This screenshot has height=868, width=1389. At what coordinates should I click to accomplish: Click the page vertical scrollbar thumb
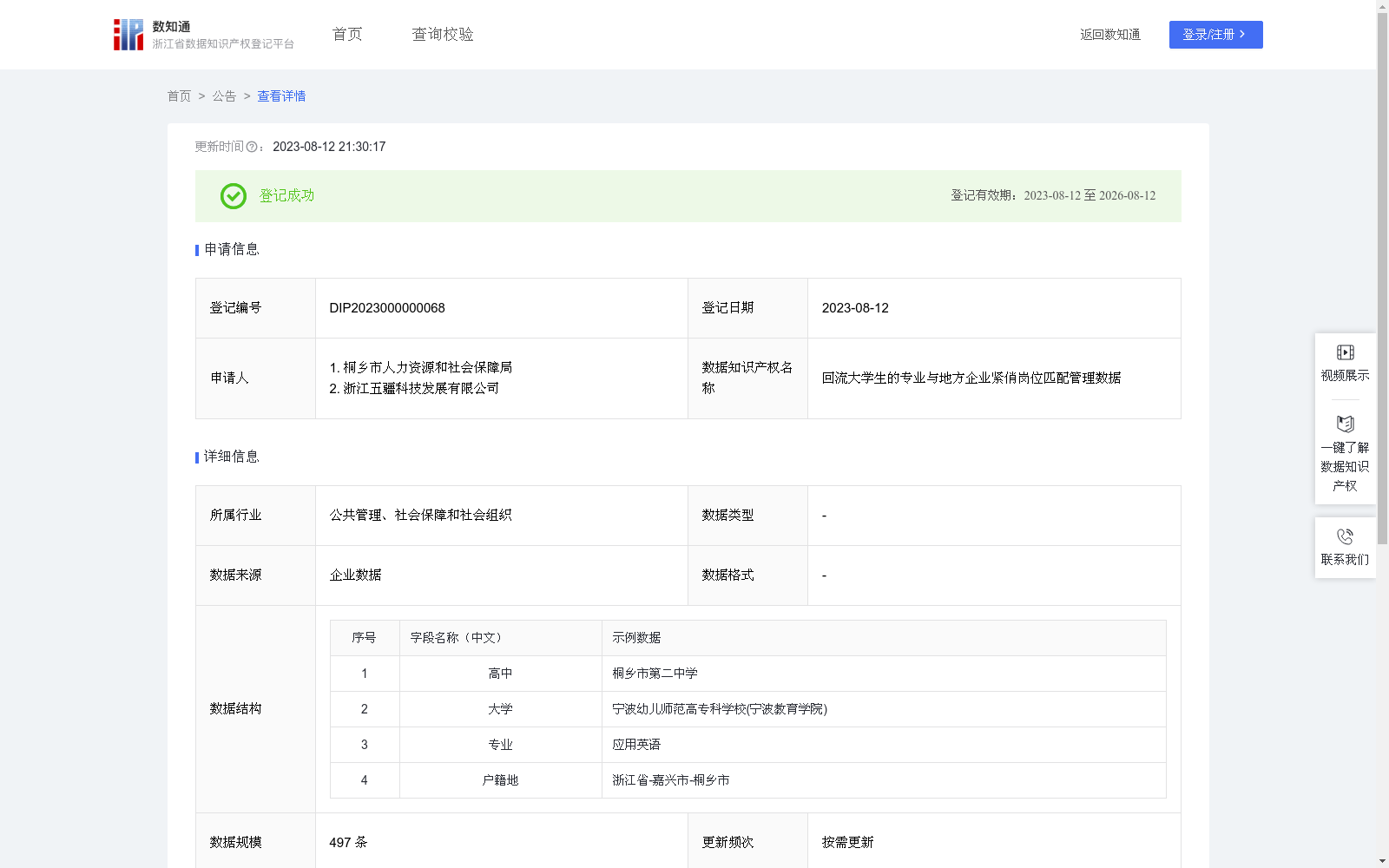pos(1382,278)
